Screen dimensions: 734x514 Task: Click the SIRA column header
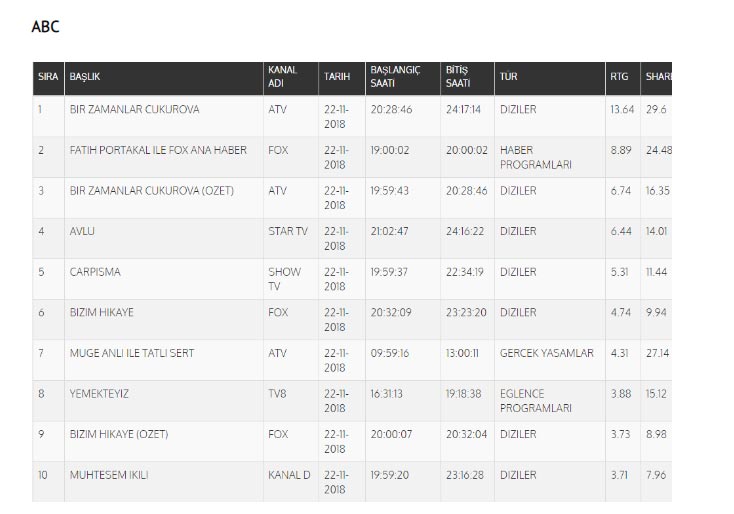click(46, 77)
